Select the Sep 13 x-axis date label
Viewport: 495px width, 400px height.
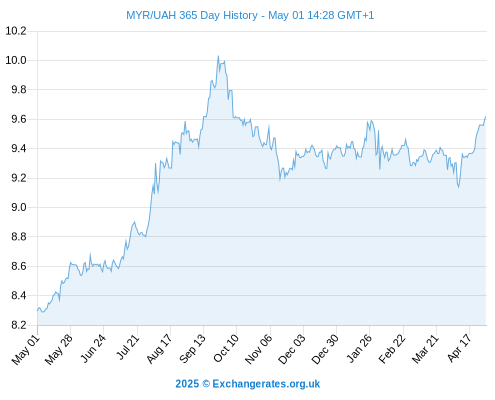(x=193, y=349)
